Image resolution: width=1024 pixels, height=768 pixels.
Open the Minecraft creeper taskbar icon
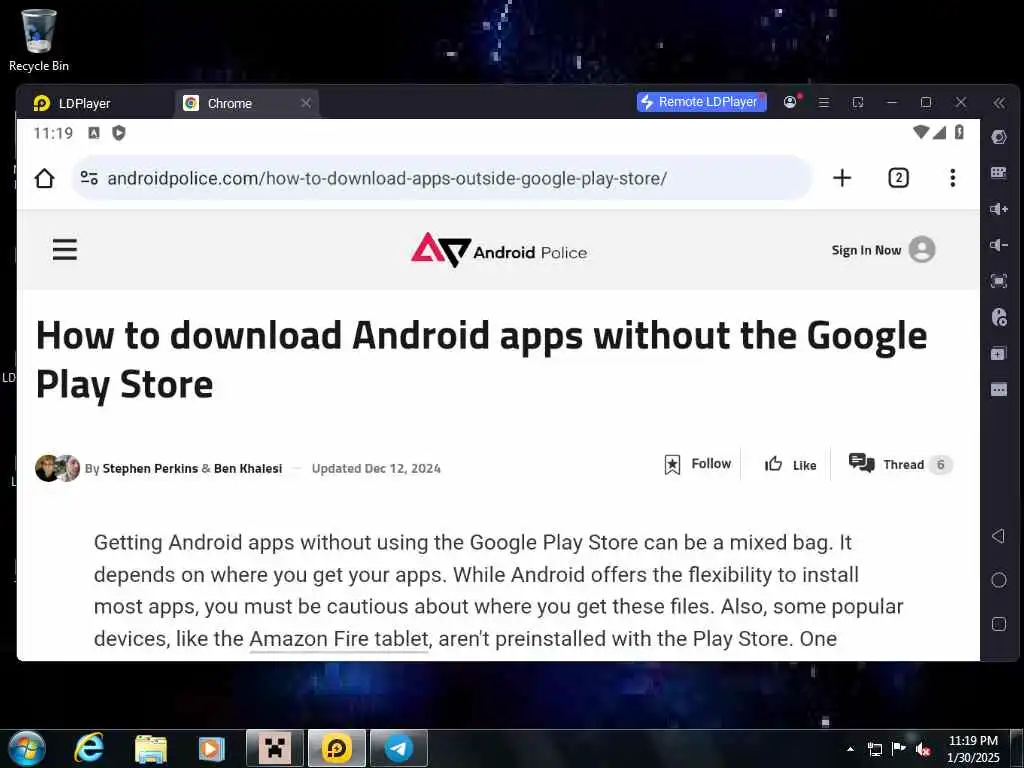[275, 748]
